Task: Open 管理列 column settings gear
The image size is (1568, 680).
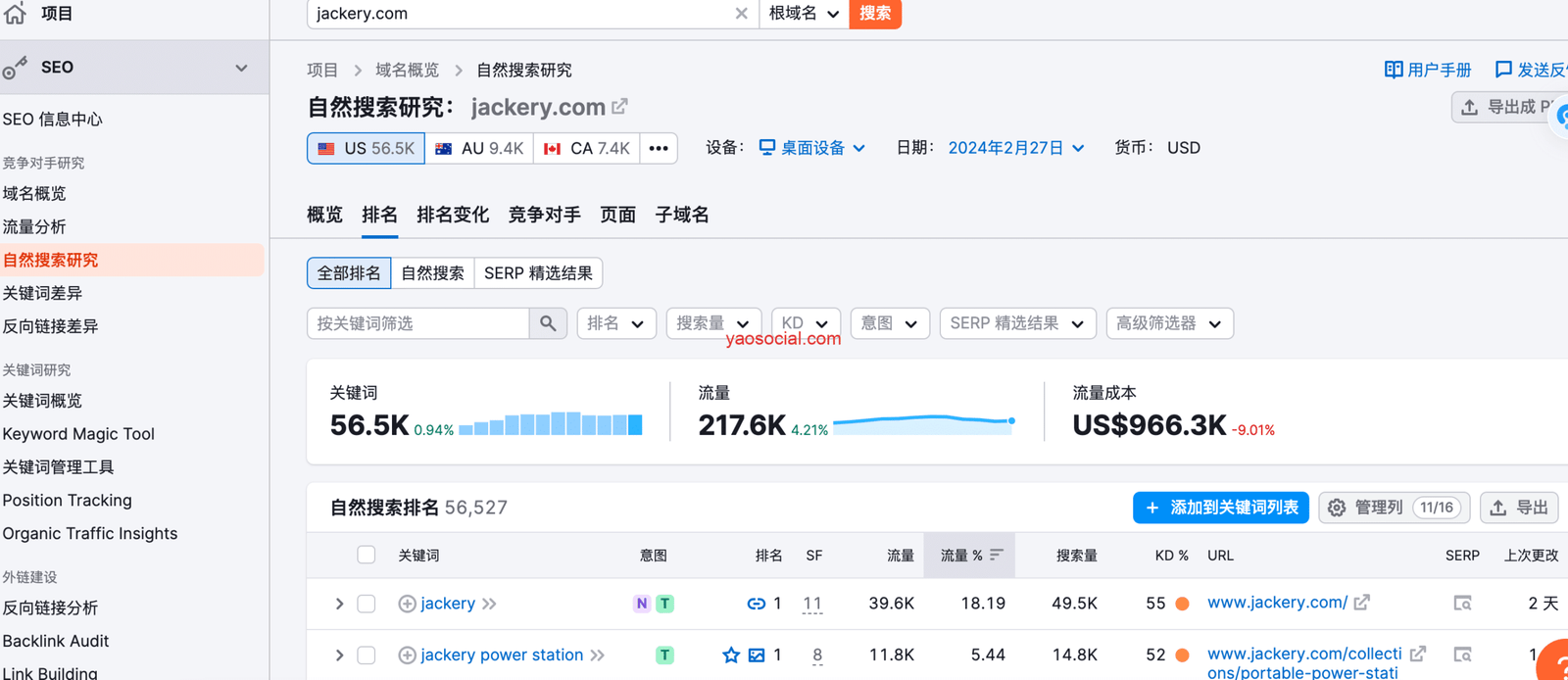Action: point(1337,508)
